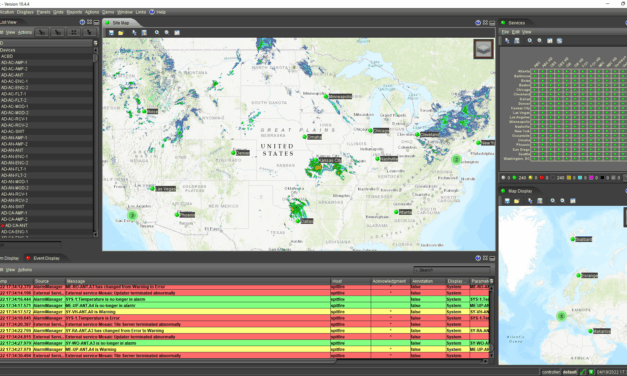The width and height of the screenshot is (627, 376).
Task: Select event 'SYS-1.Temperature is Error'
Action: pos(244,318)
